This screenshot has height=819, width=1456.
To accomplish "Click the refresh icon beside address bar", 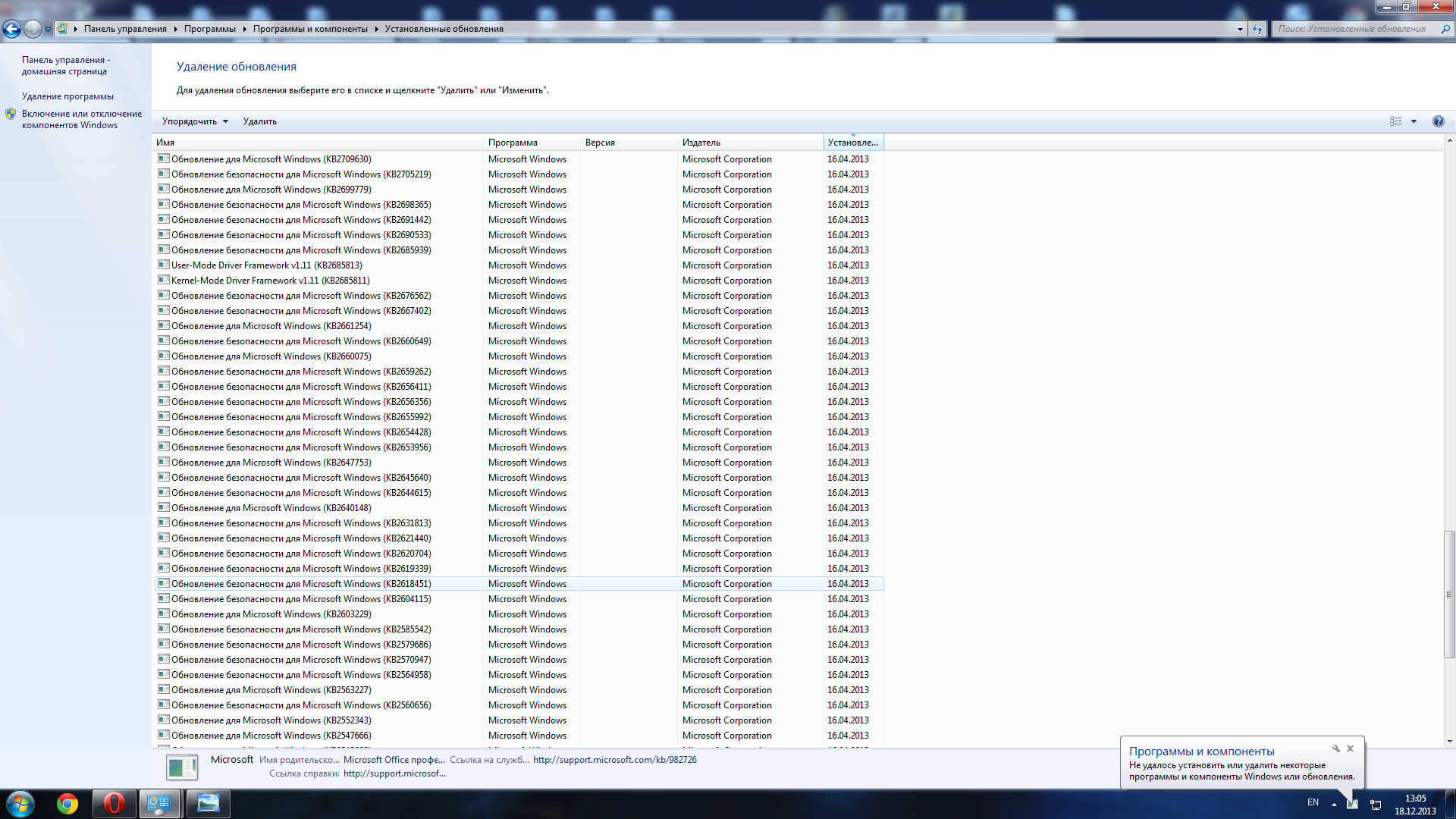I will [1257, 29].
